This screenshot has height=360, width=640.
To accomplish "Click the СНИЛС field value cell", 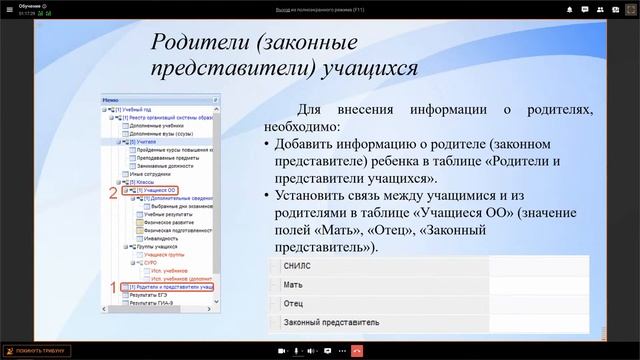I will 539,266.
